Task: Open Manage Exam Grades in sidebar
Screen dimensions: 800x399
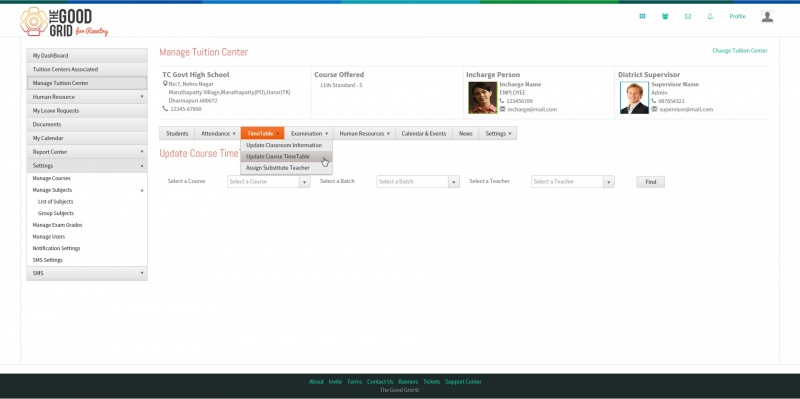Action: 57,225
